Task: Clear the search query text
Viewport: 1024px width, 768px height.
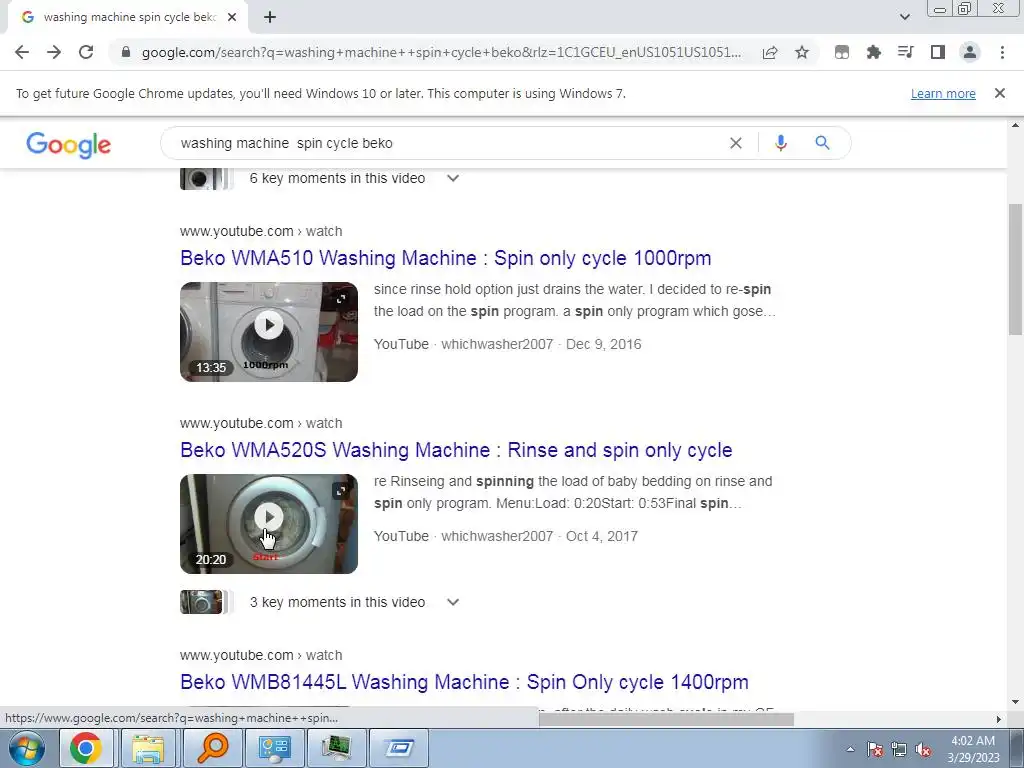Action: [x=735, y=143]
